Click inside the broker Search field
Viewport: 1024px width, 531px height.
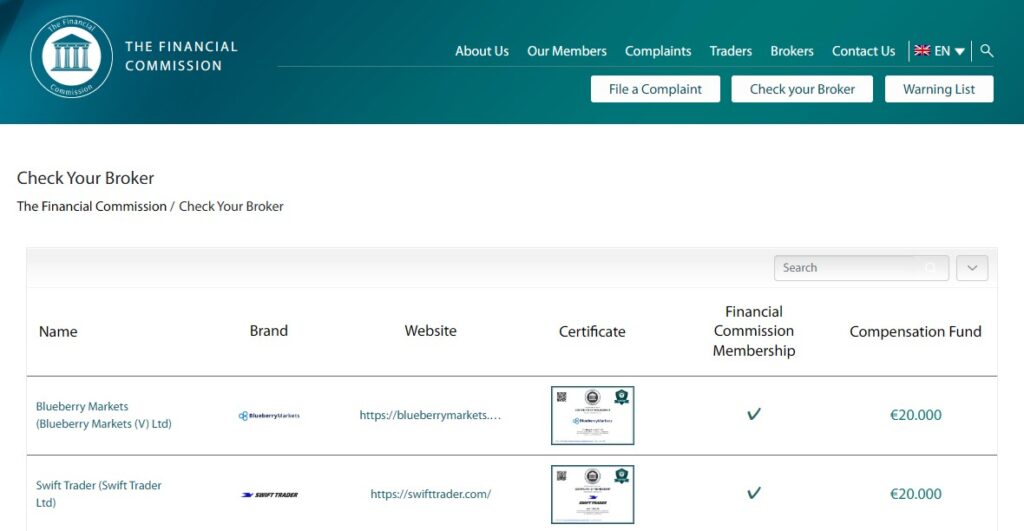pyautogui.click(x=861, y=268)
